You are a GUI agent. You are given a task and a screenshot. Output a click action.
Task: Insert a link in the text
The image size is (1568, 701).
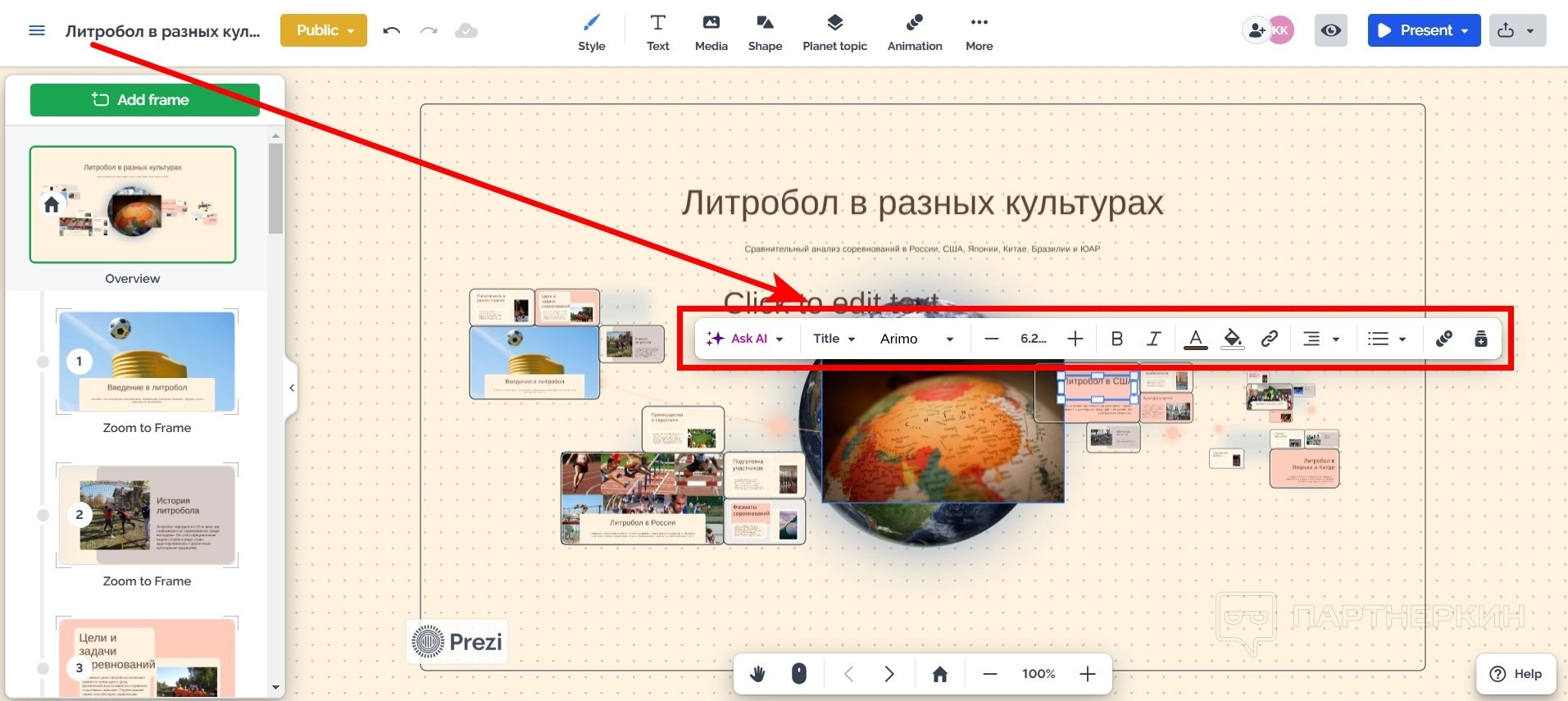tap(1269, 339)
